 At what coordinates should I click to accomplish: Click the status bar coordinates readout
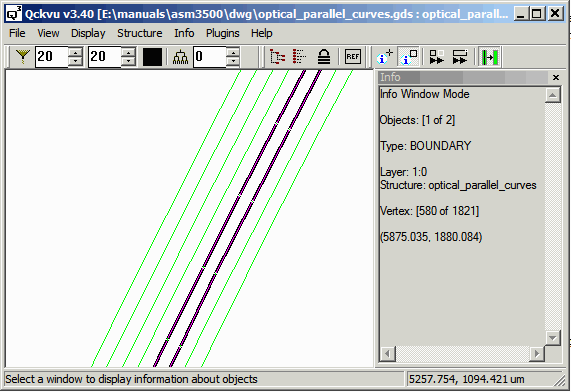point(466,379)
